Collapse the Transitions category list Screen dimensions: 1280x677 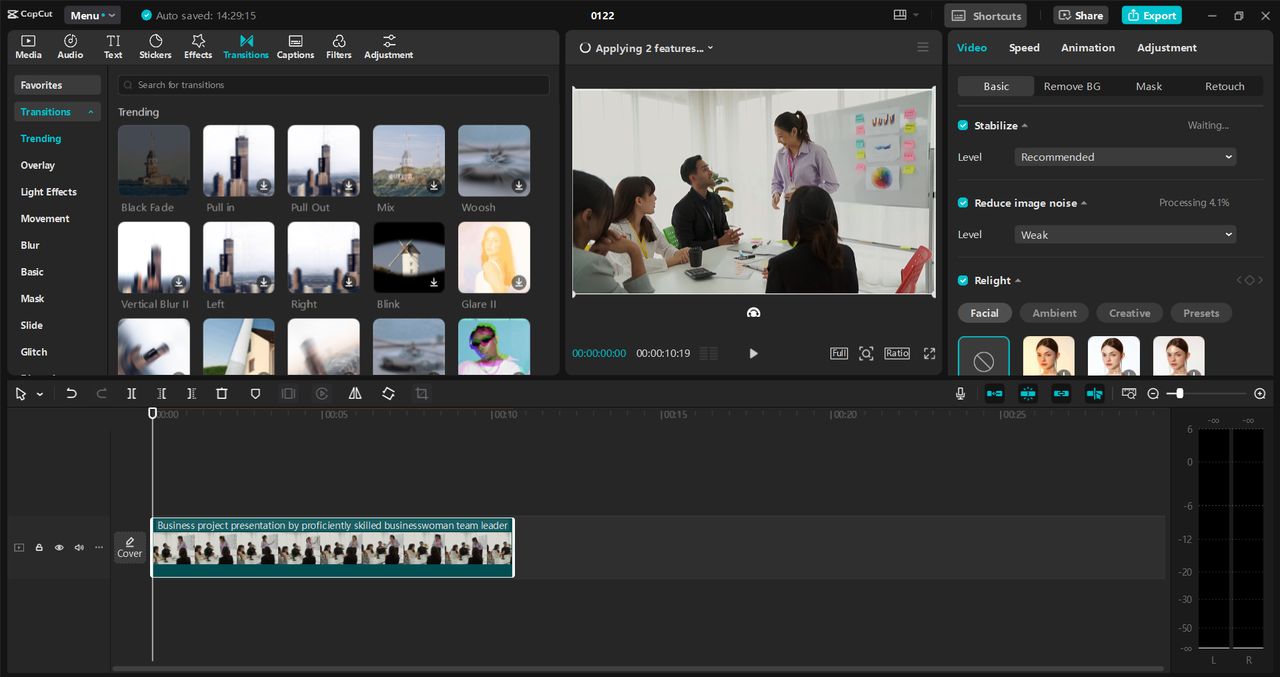pos(92,112)
